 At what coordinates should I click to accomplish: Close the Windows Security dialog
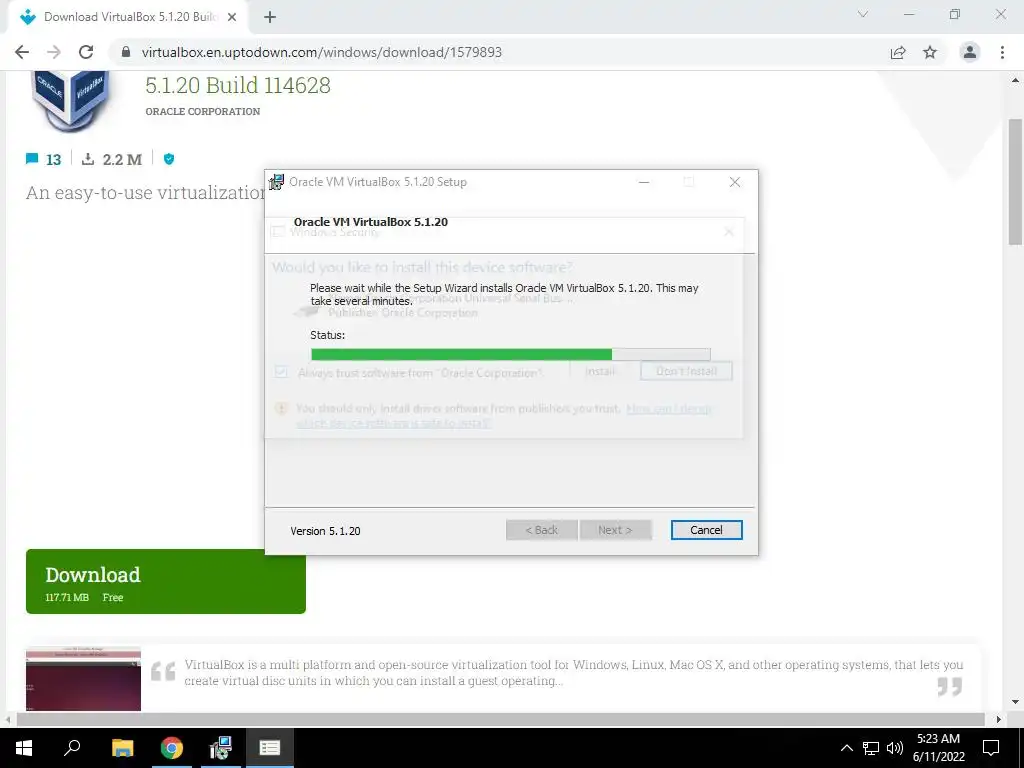tap(729, 232)
